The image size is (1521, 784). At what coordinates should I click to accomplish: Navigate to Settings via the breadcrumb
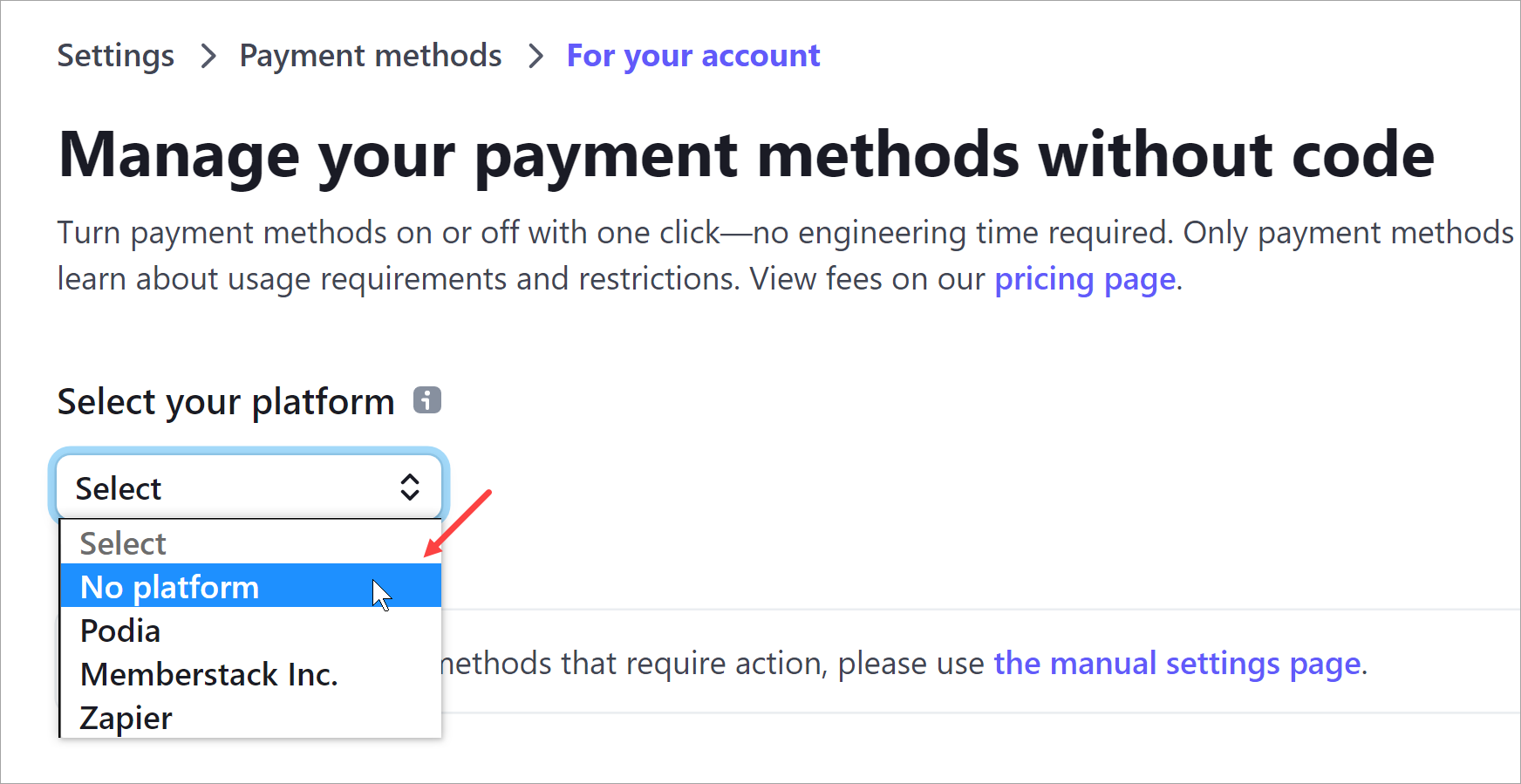coord(115,55)
